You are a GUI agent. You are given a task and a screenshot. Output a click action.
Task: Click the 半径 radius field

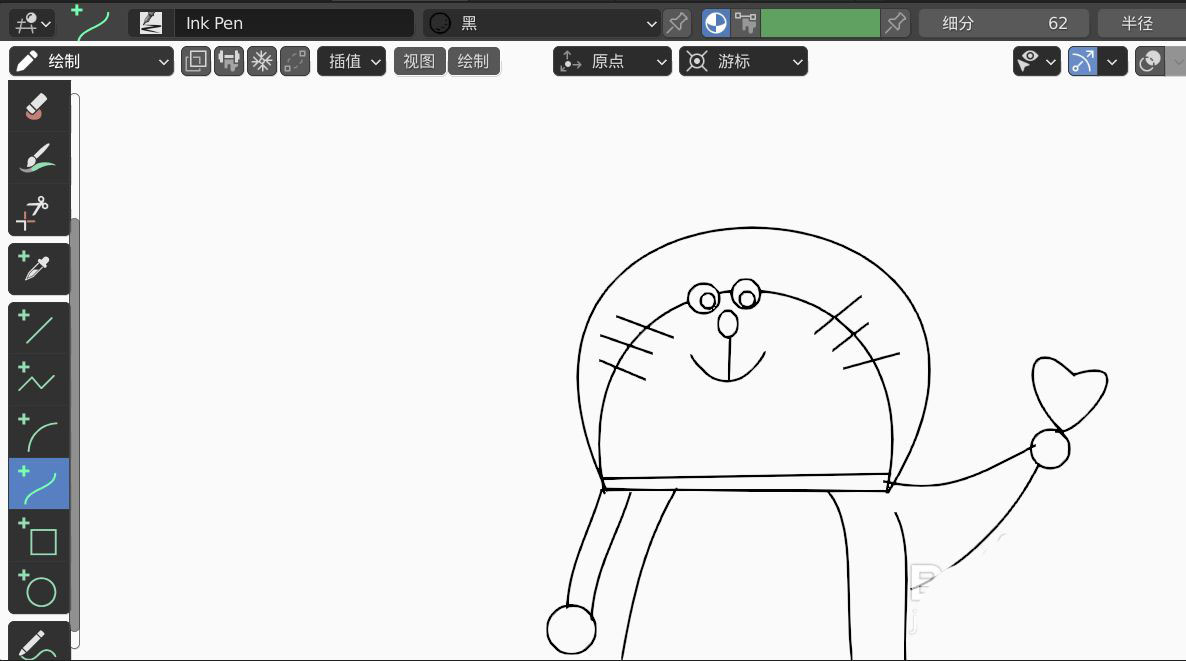(x=1141, y=23)
